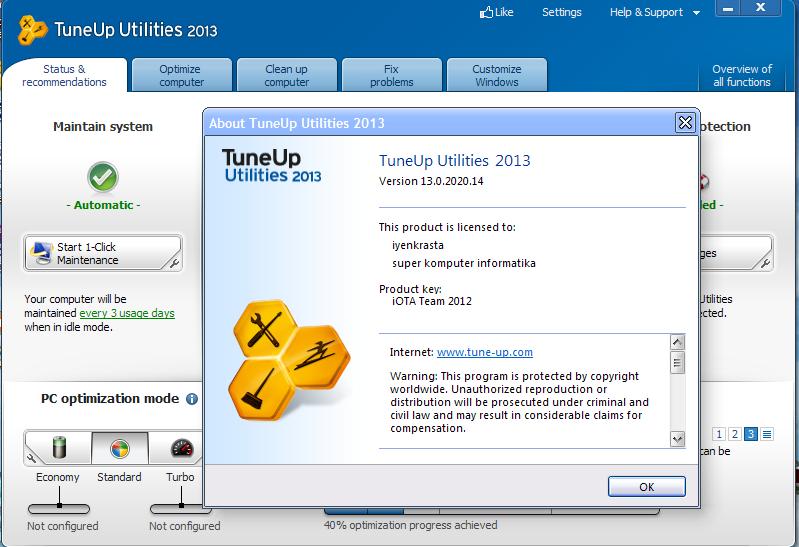Go to Fix problems tab
The height and width of the screenshot is (547, 799).
click(x=392, y=75)
